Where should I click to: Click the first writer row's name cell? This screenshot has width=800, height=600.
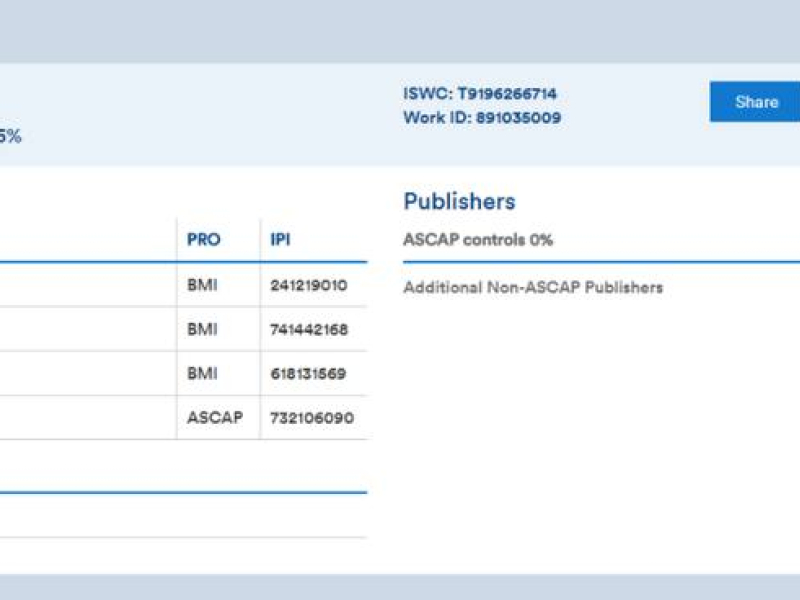[x=85, y=285]
